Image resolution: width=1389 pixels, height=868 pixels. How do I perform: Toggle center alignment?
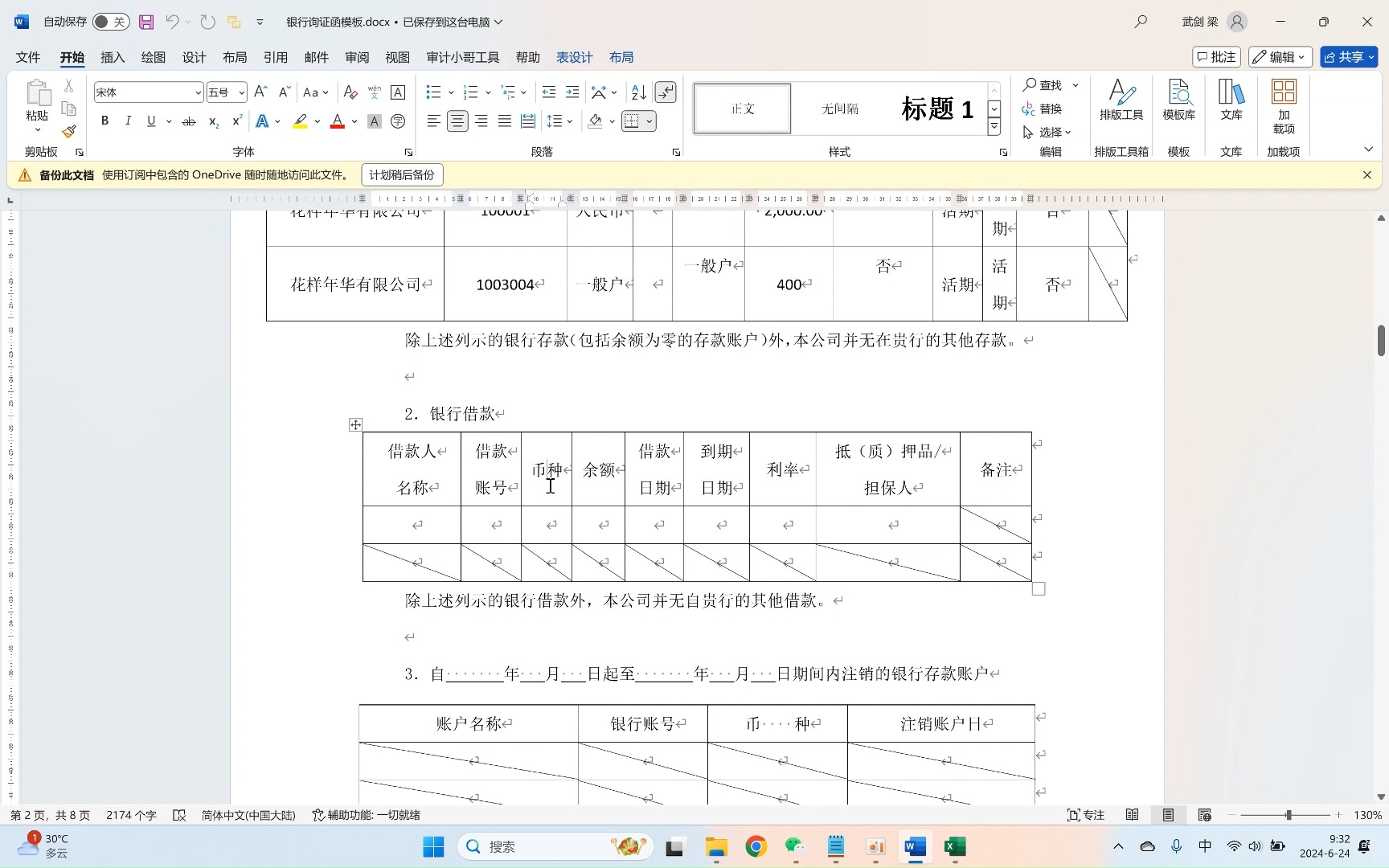(457, 121)
